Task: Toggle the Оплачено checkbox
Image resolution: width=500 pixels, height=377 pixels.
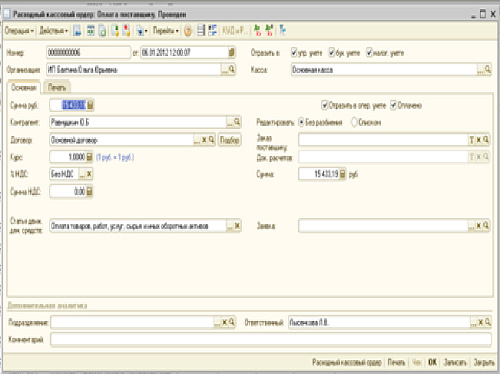Action: [x=393, y=105]
